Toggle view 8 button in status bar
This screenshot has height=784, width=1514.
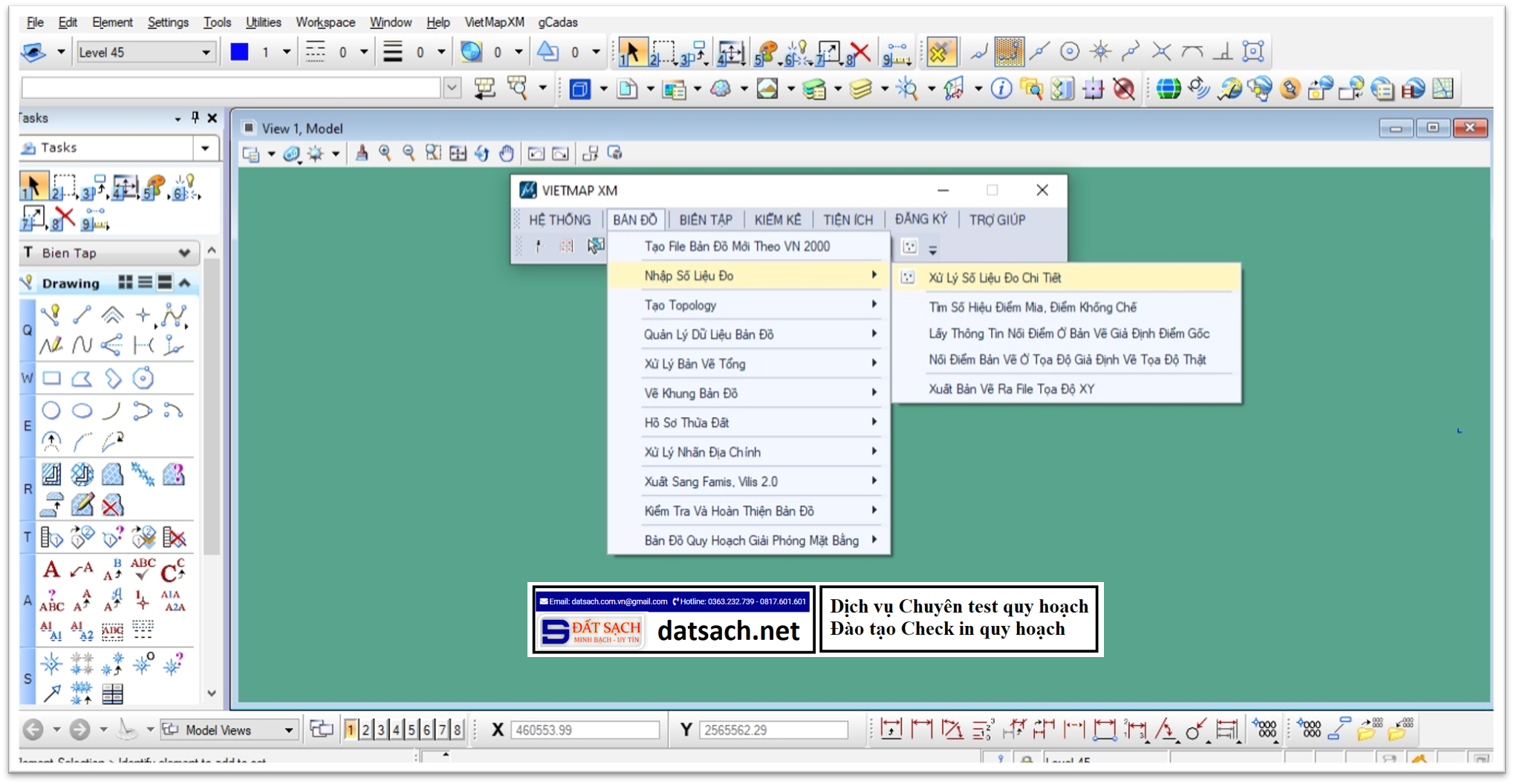tap(458, 730)
